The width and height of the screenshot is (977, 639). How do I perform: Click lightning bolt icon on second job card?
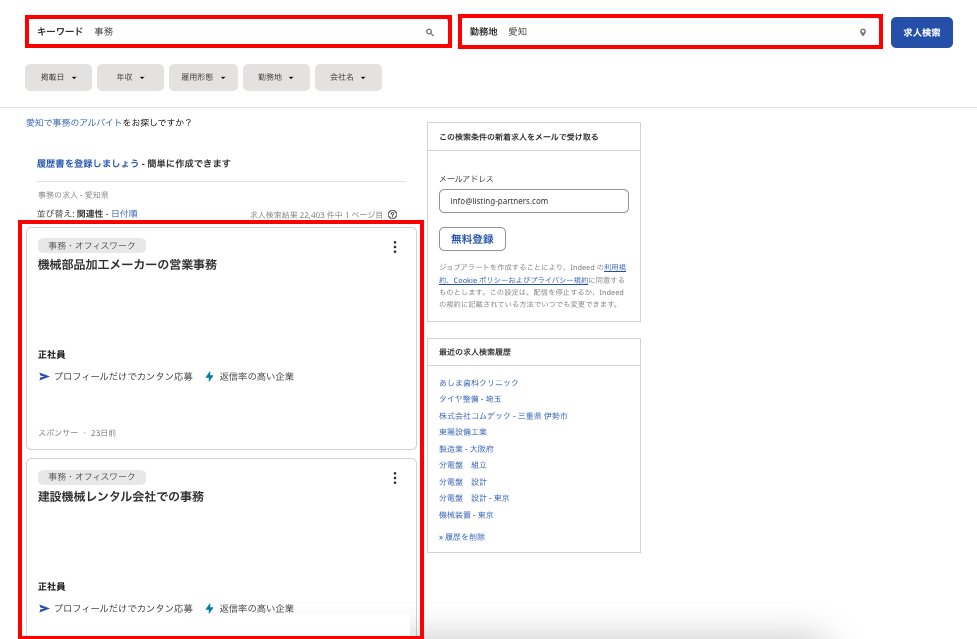(x=209, y=608)
